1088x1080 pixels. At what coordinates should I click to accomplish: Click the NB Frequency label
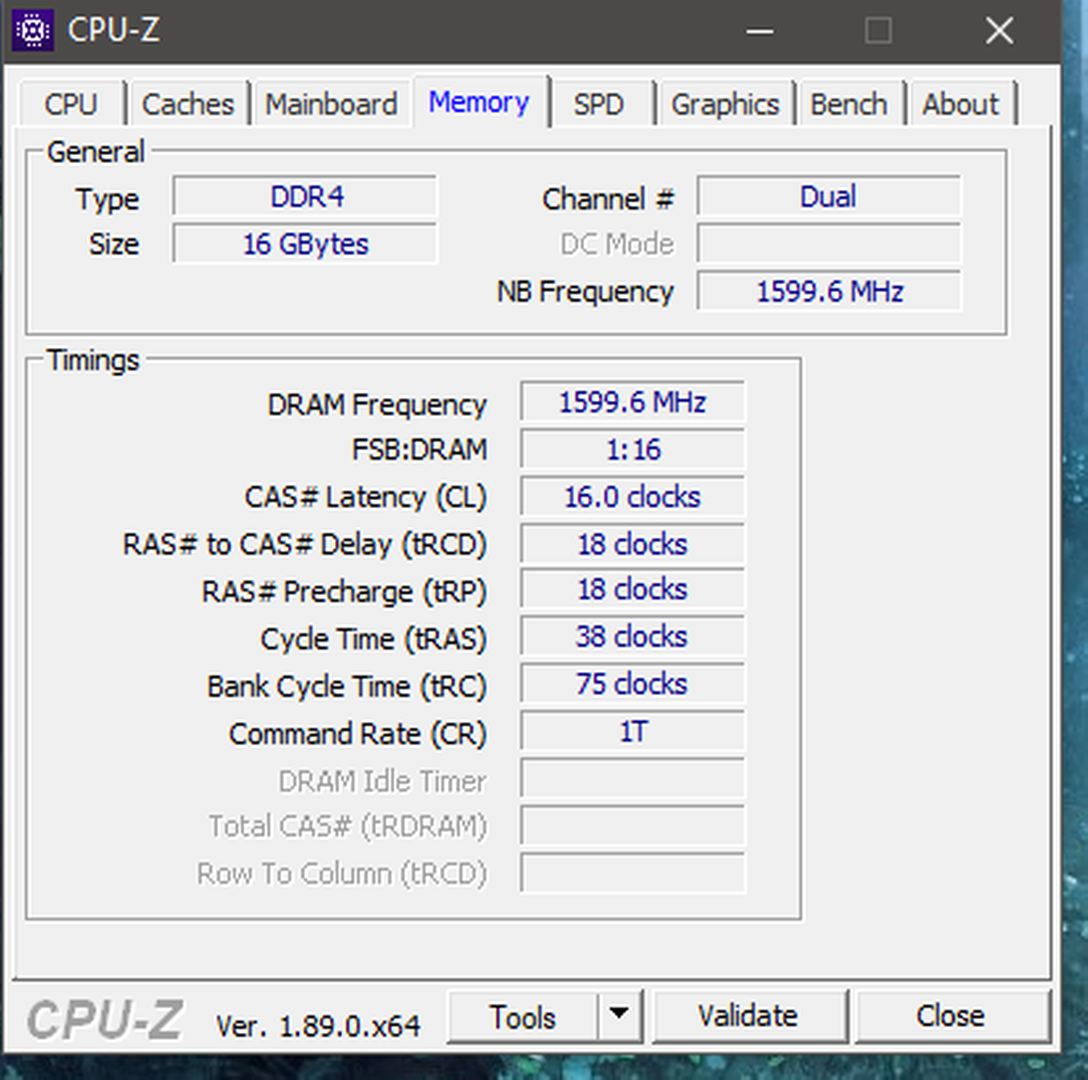[585, 292]
